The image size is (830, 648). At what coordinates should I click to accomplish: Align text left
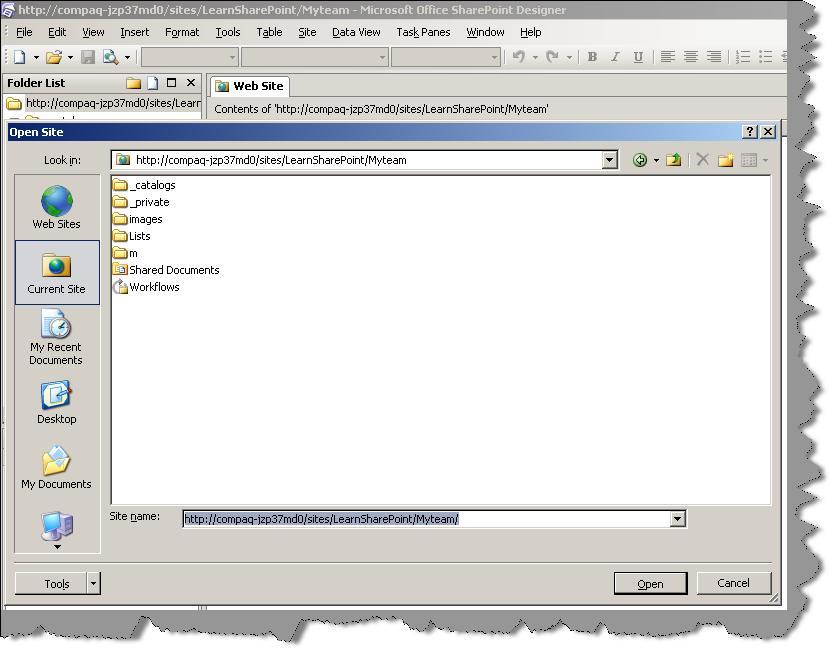click(x=667, y=57)
